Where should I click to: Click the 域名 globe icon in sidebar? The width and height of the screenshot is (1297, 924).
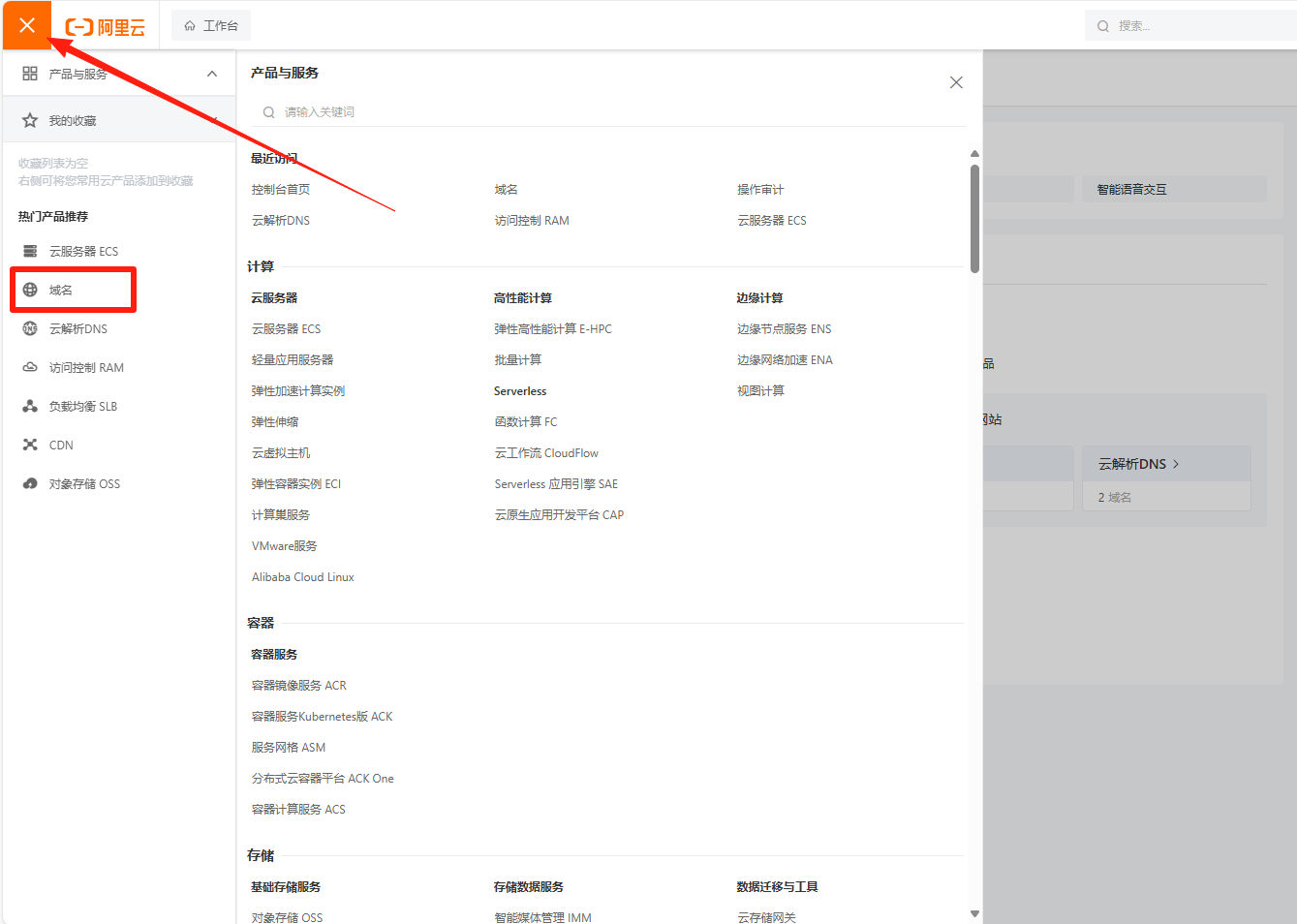(30, 290)
